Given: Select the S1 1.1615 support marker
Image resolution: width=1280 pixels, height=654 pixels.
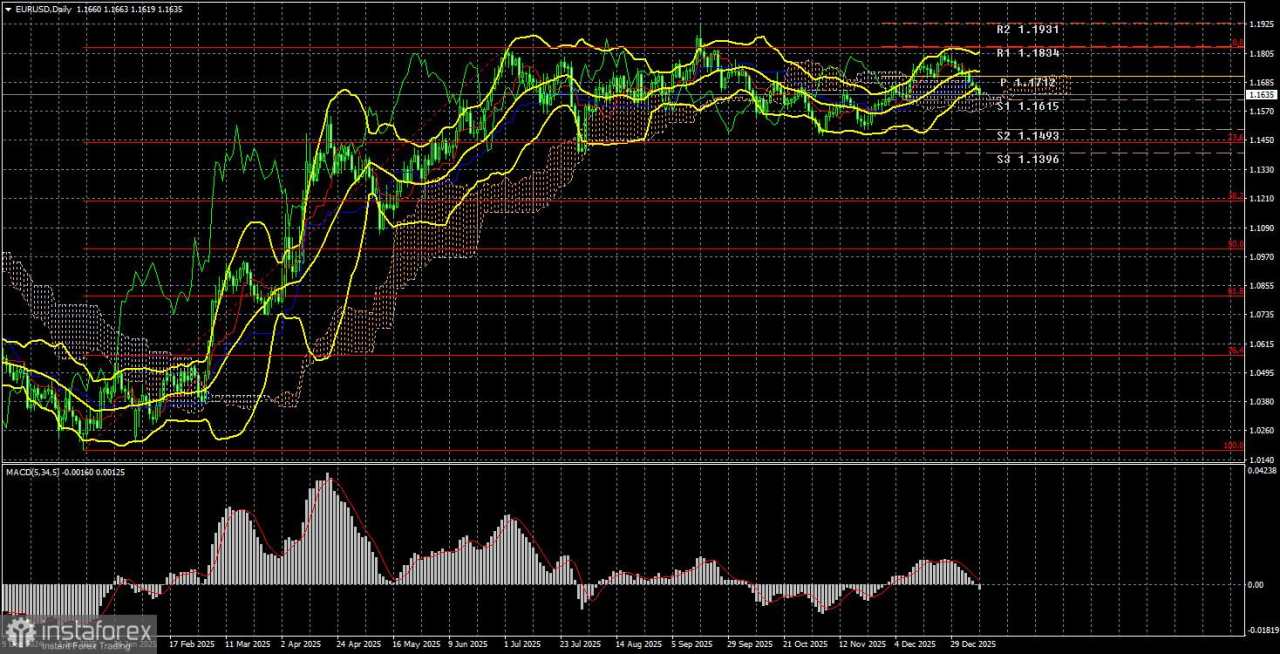Looking at the screenshot, I should (x=1027, y=106).
